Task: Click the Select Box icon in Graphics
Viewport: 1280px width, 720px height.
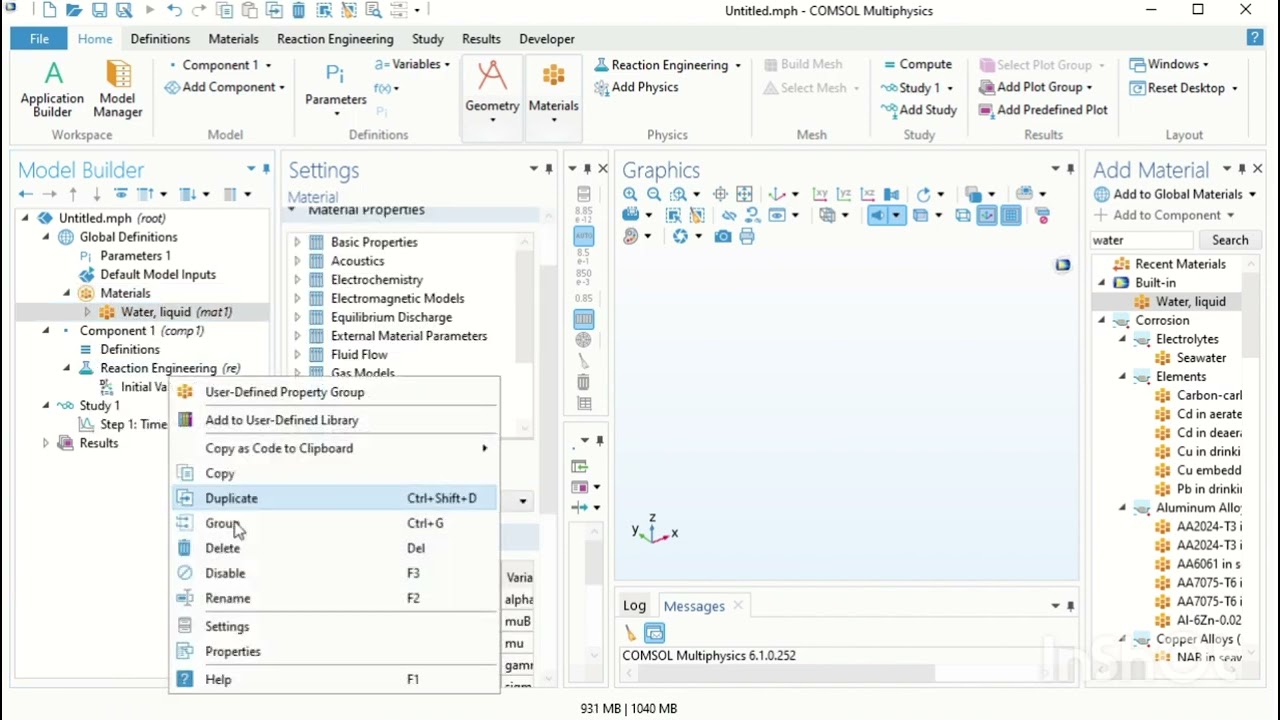Action: point(674,215)
